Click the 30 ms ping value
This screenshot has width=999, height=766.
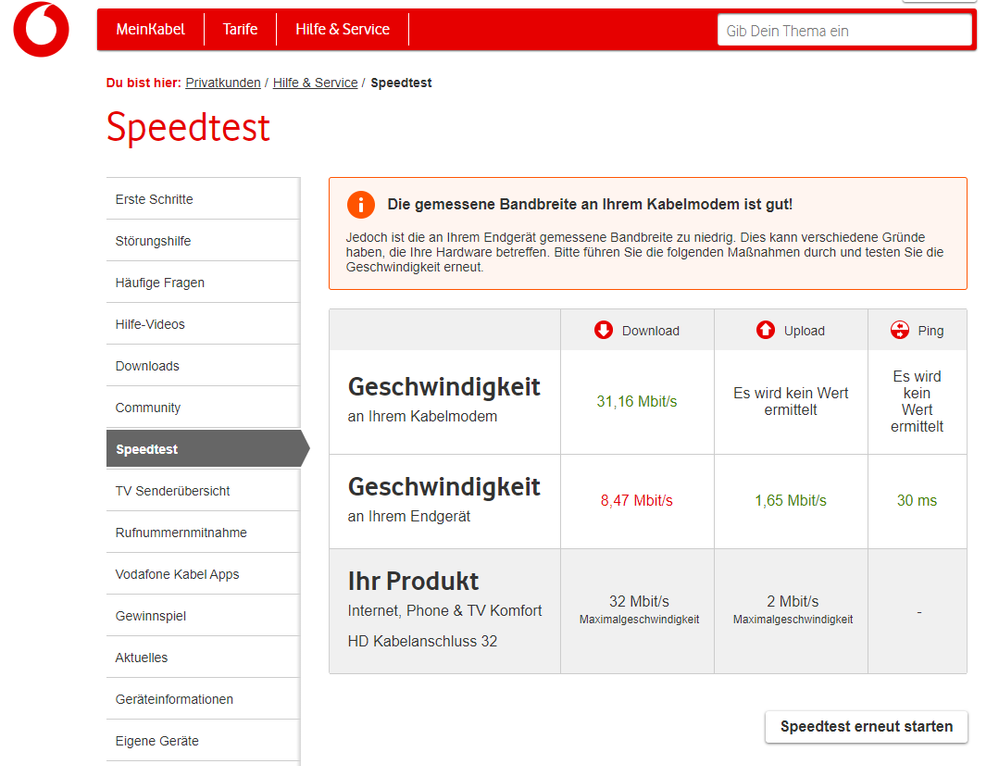tap(917, 501)
